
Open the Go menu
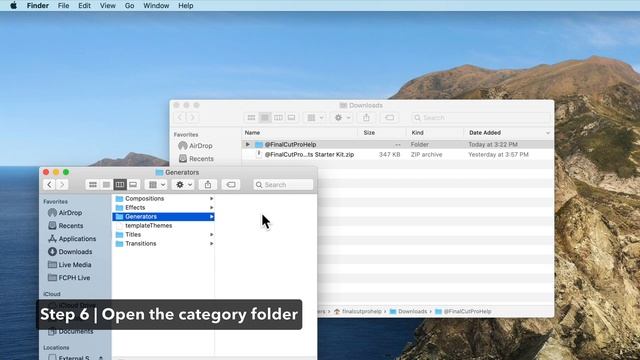(129, 6)
